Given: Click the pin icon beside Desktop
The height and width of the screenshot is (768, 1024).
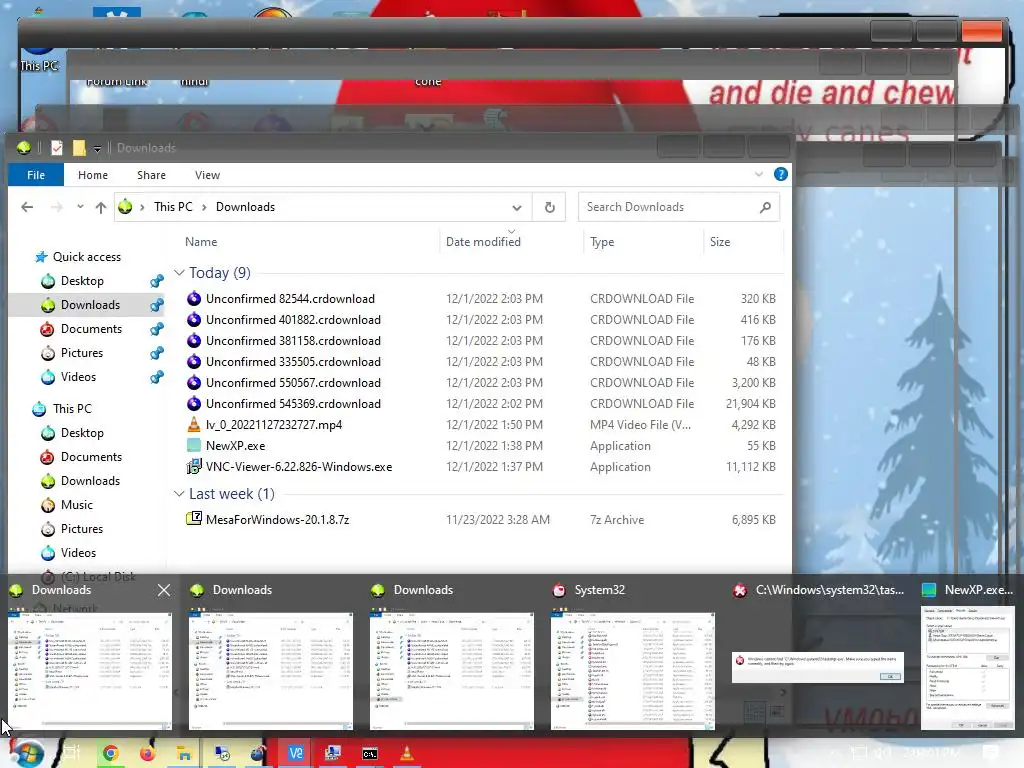Looking at the screenshot, I should pos(157,281).
